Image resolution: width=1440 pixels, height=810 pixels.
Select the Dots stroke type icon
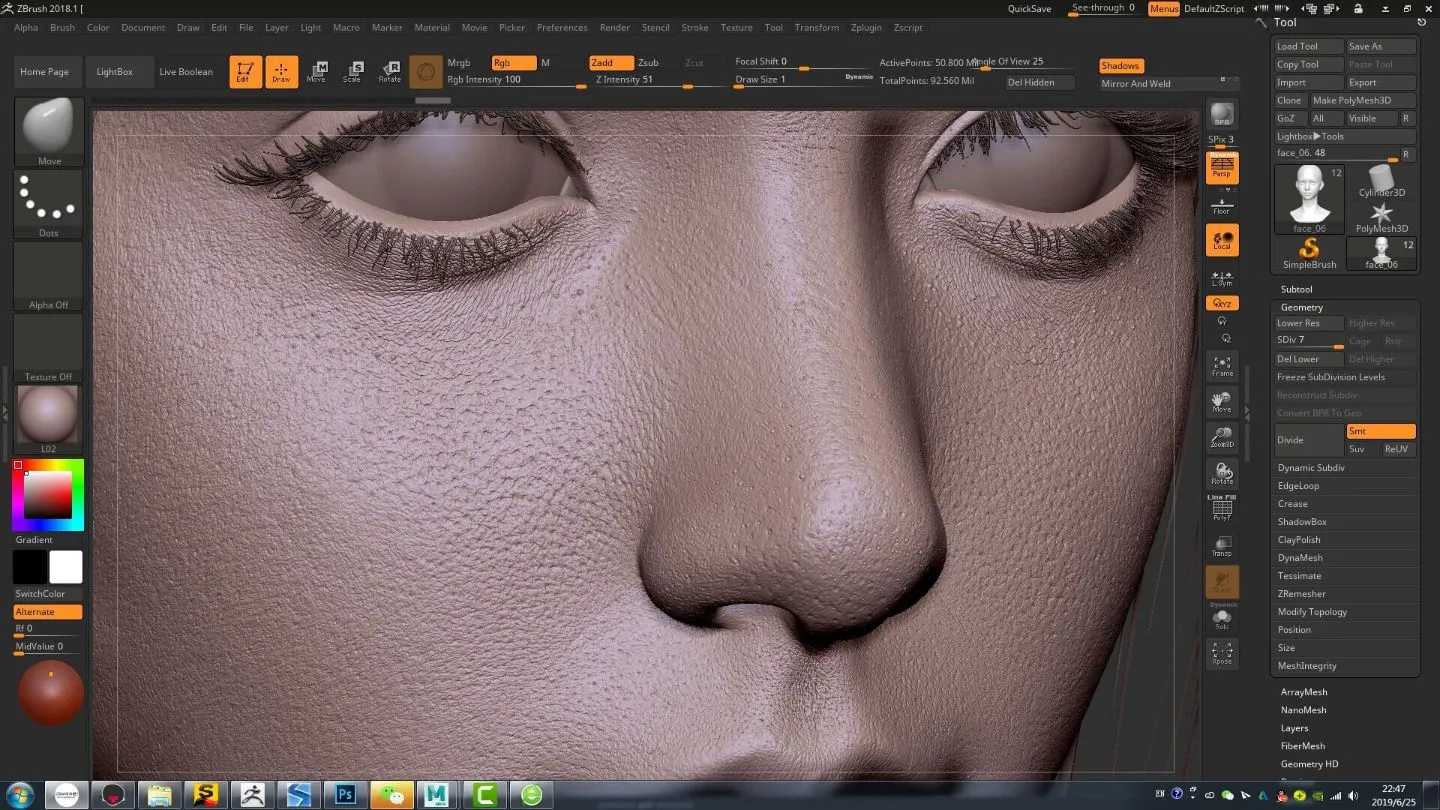49,204
